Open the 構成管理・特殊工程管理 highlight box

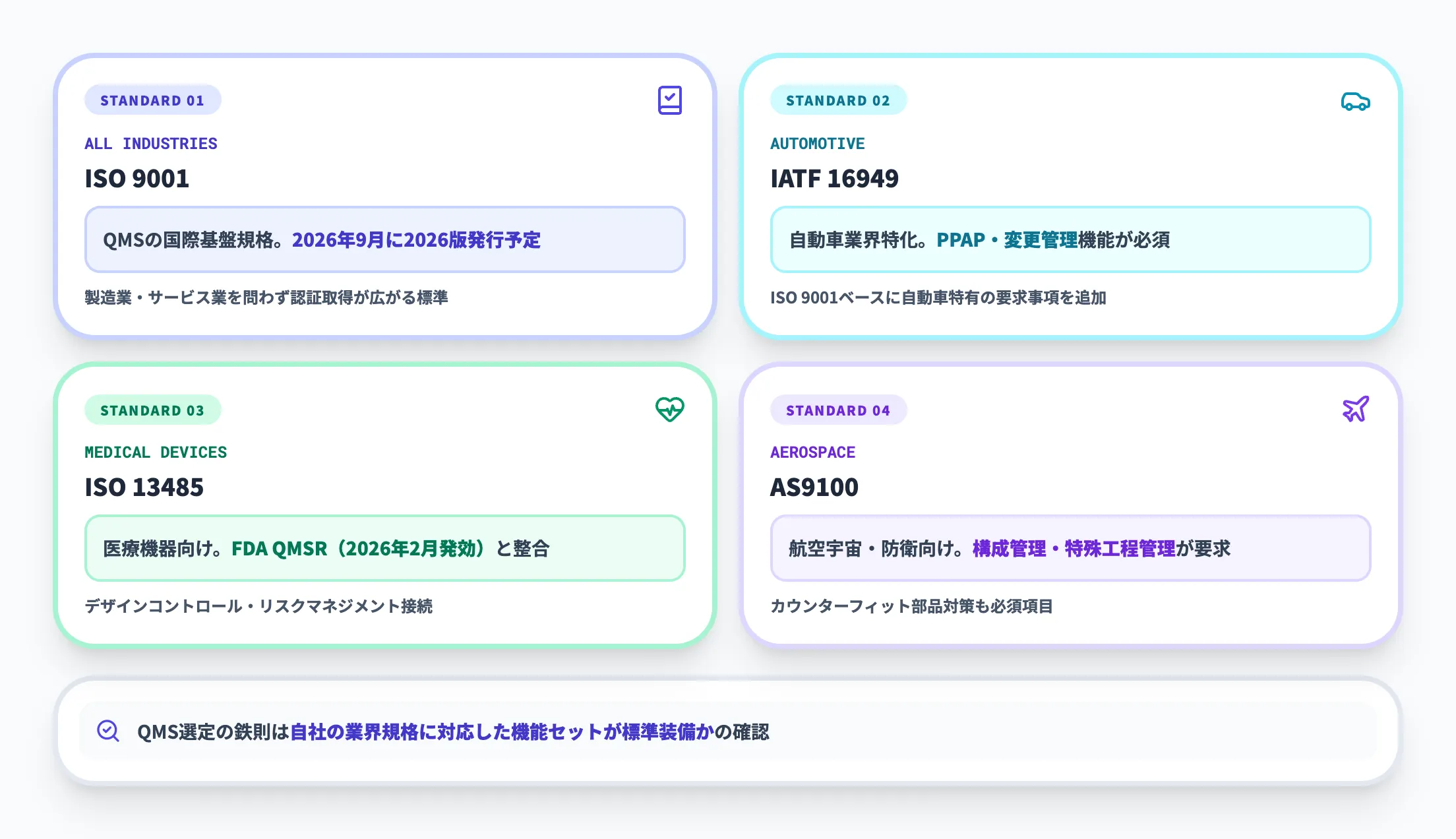coord(1070,548)
